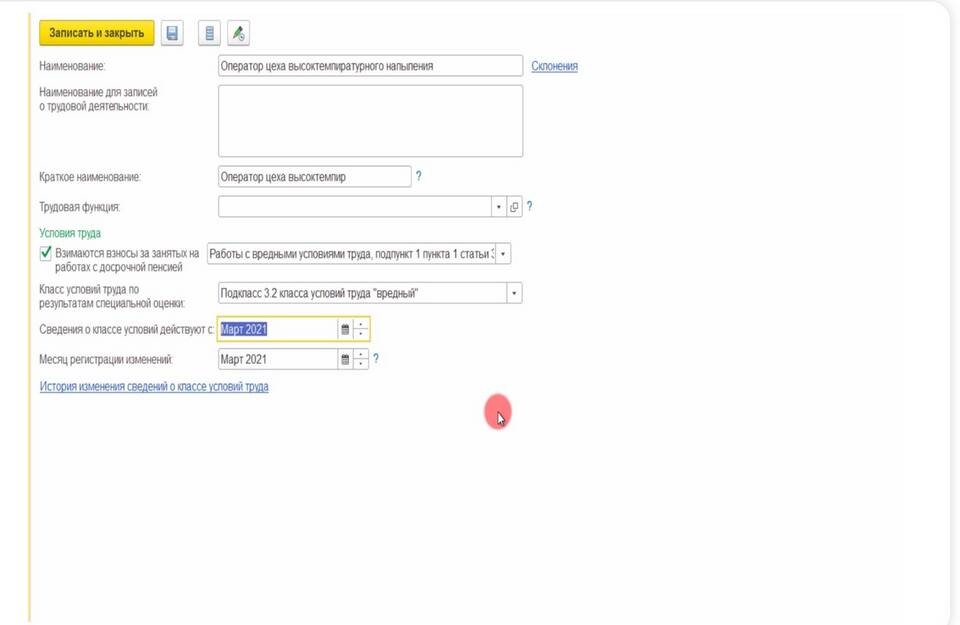Click Записать и закрыть button
The height and width of the screenshot is (625, 960).
97,33
